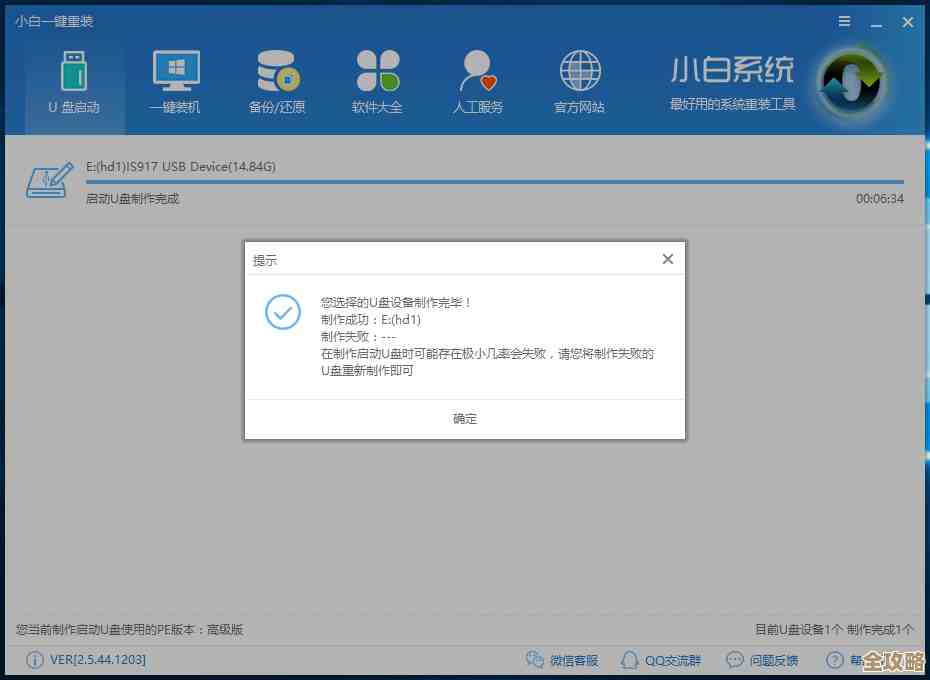Open the hamburger menu in the title bar
This screenshot has width=930, height=680.
843,21
